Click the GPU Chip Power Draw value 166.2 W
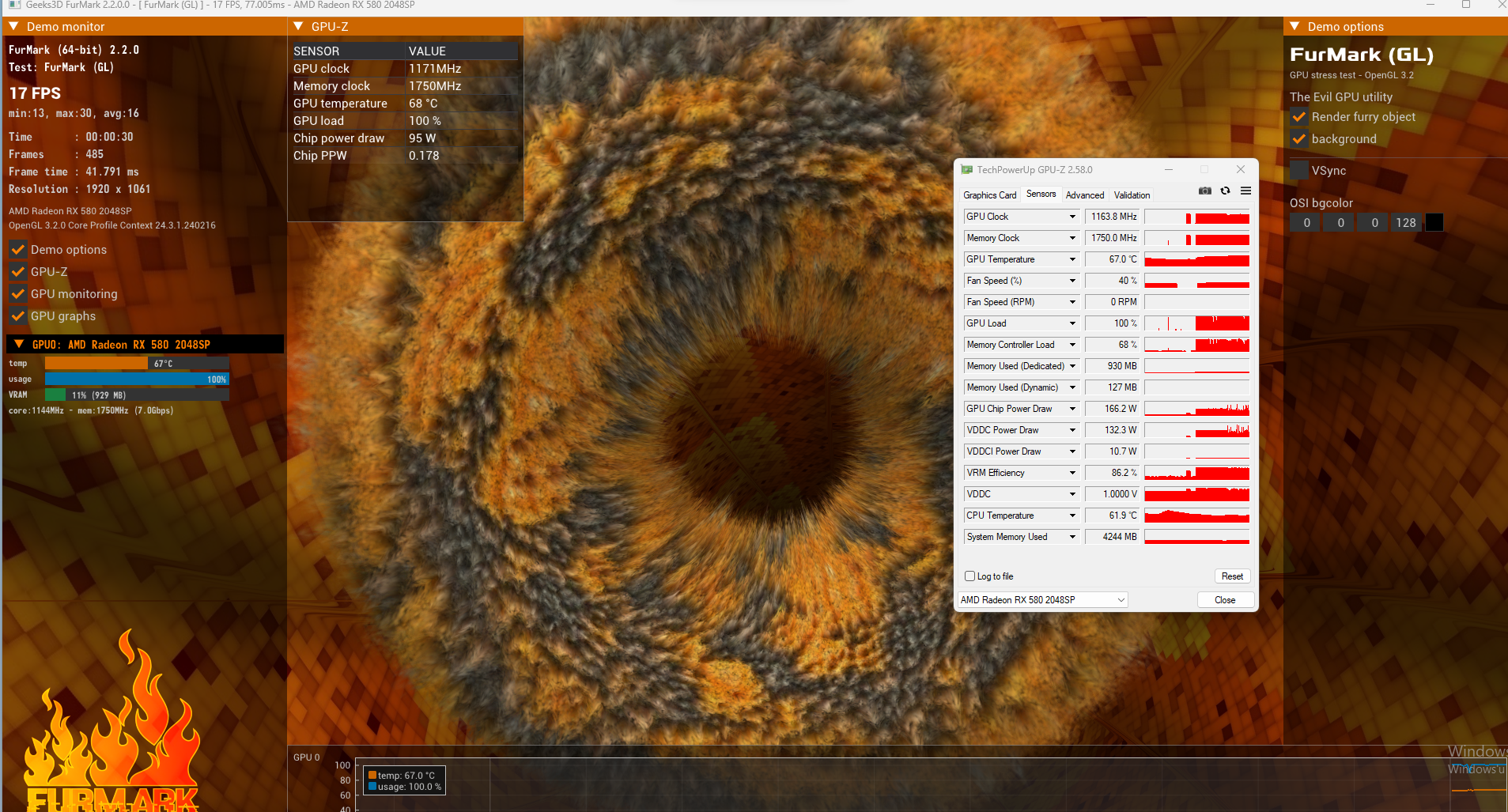The height and width of the screenshot is (812, 1508). point(1113,409)
